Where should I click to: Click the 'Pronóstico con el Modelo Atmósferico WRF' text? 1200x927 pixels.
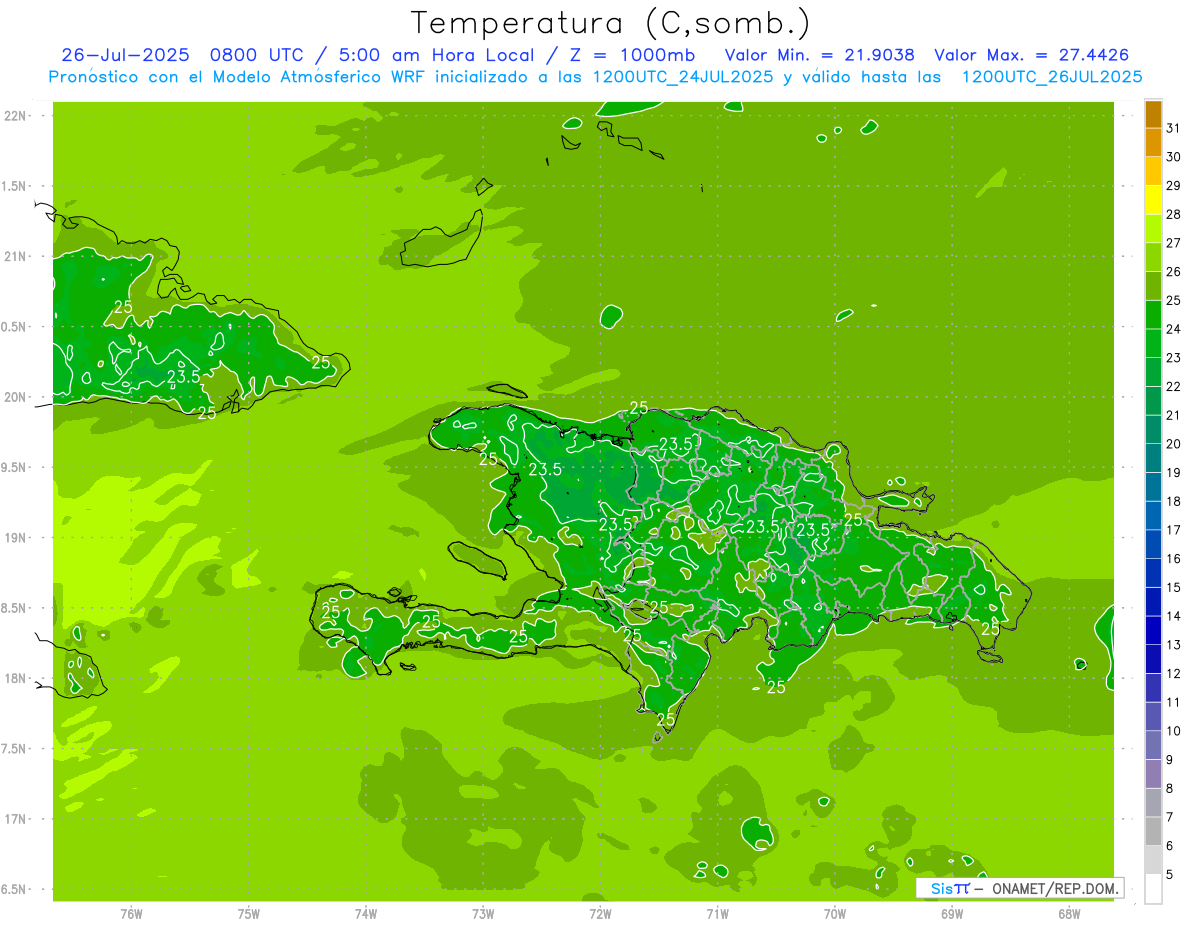pos(238,77)
